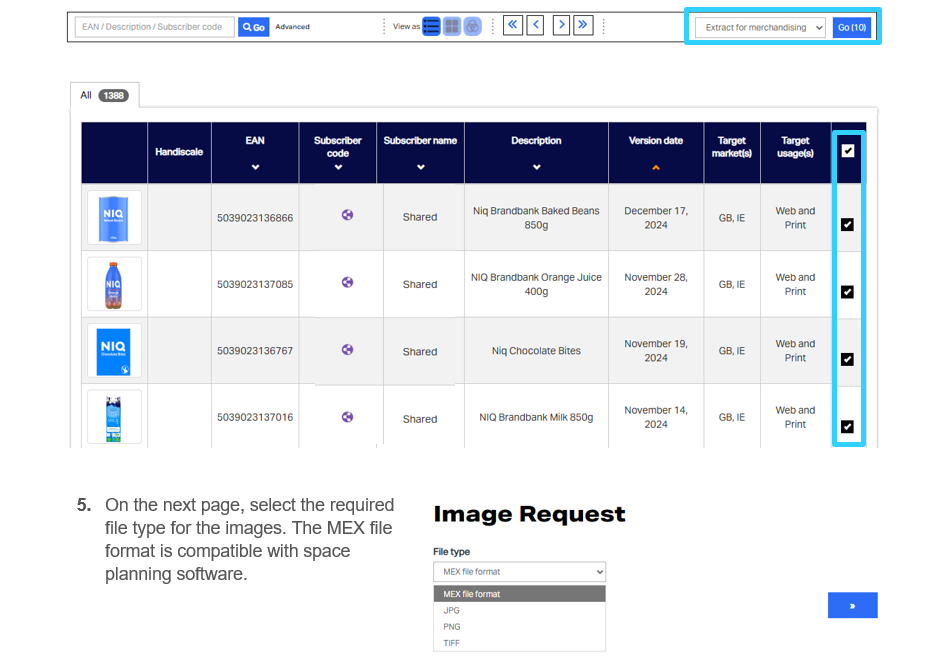
Task: Select EAN 5039023137016 cell
Action: coord(255,417)
